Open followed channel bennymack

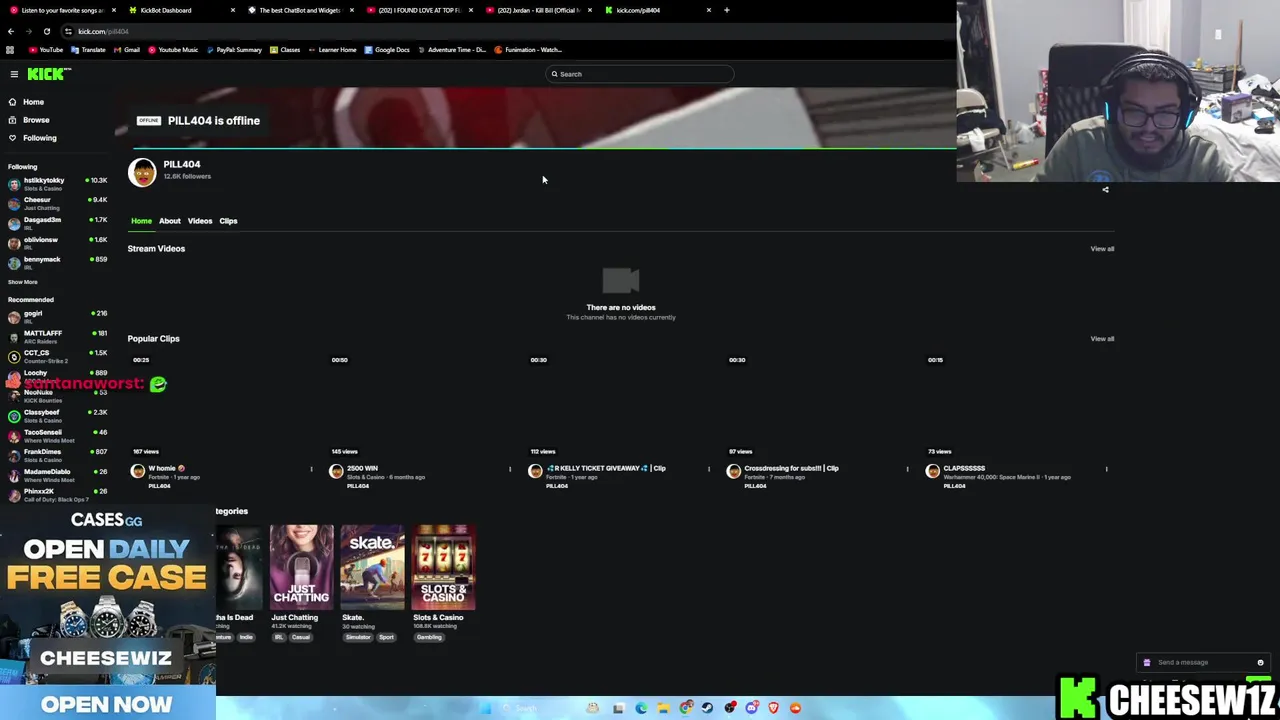point(56,263)
